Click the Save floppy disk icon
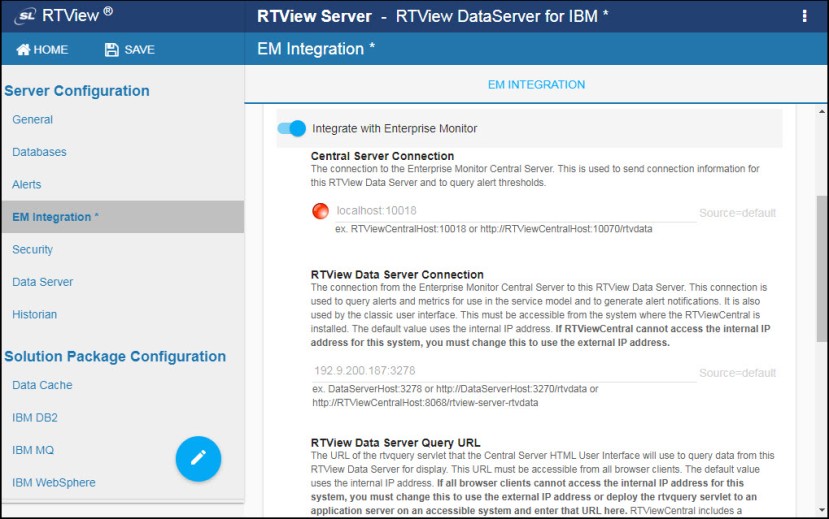Image resolution: width=829 pixels, height=519 pixels. coord(111,50)
